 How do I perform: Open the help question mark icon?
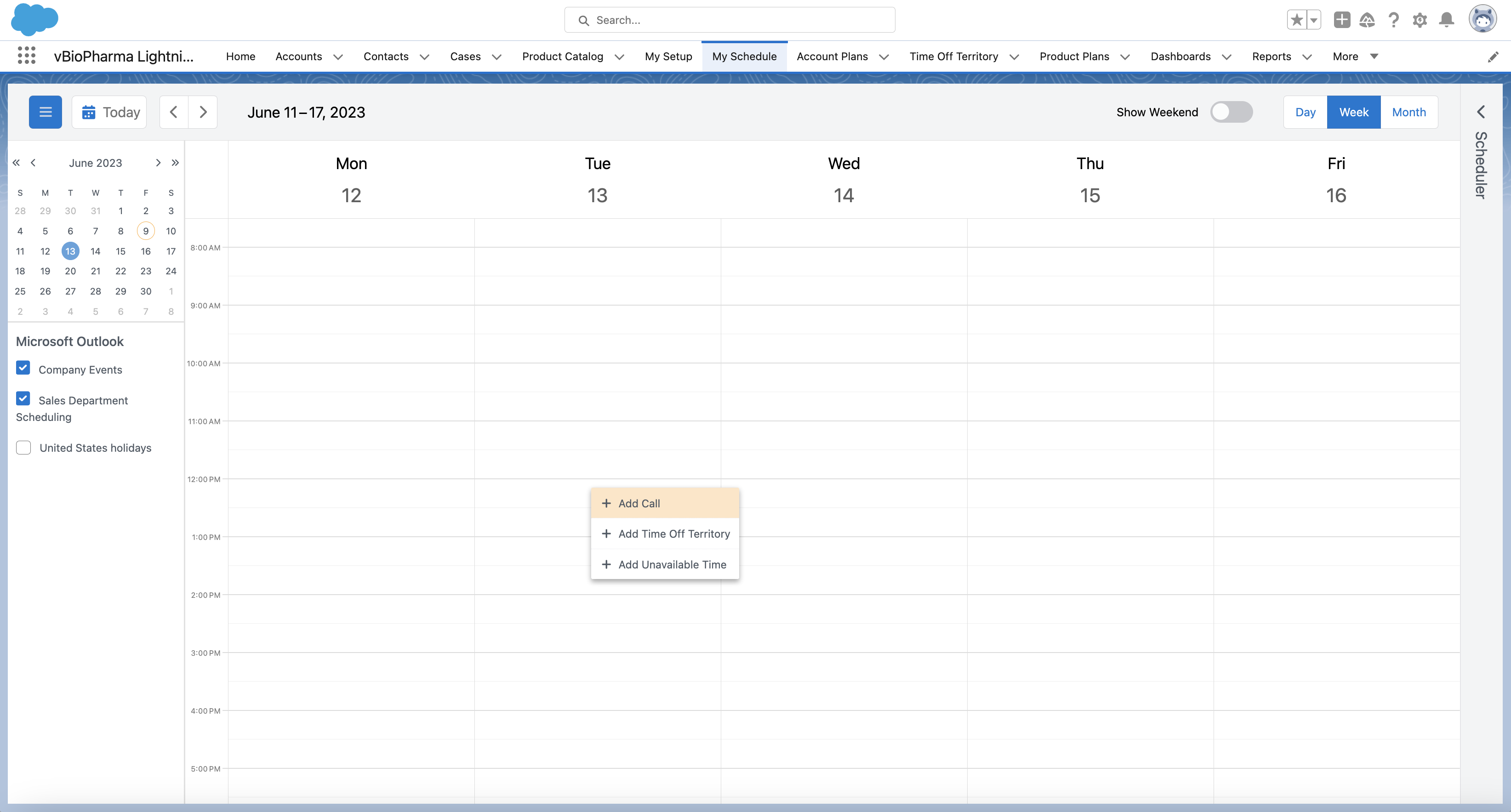click(1393, 20)
